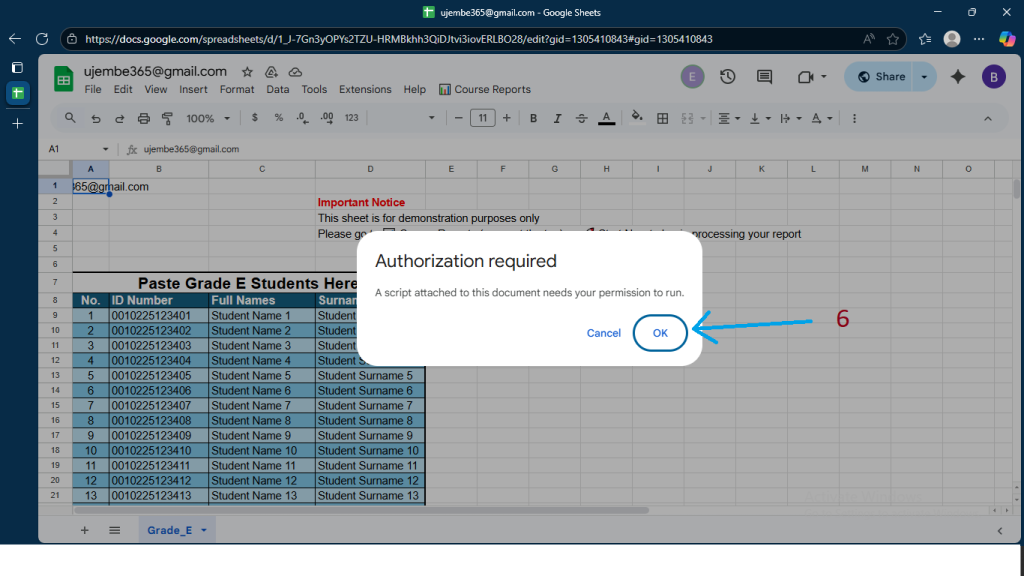Click OK in the Authorization required dialog
The height and width of the screenshot is (576, 1024).
point(660,333)
